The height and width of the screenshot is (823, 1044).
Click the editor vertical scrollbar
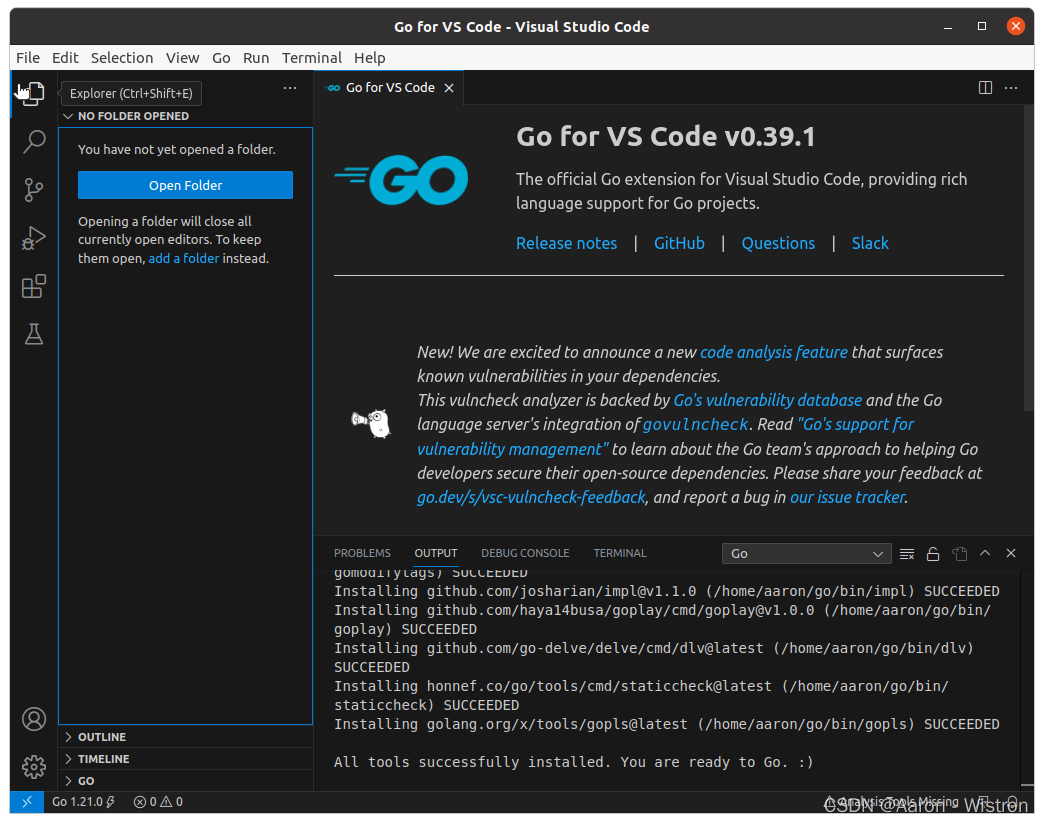coord(1029,258)
